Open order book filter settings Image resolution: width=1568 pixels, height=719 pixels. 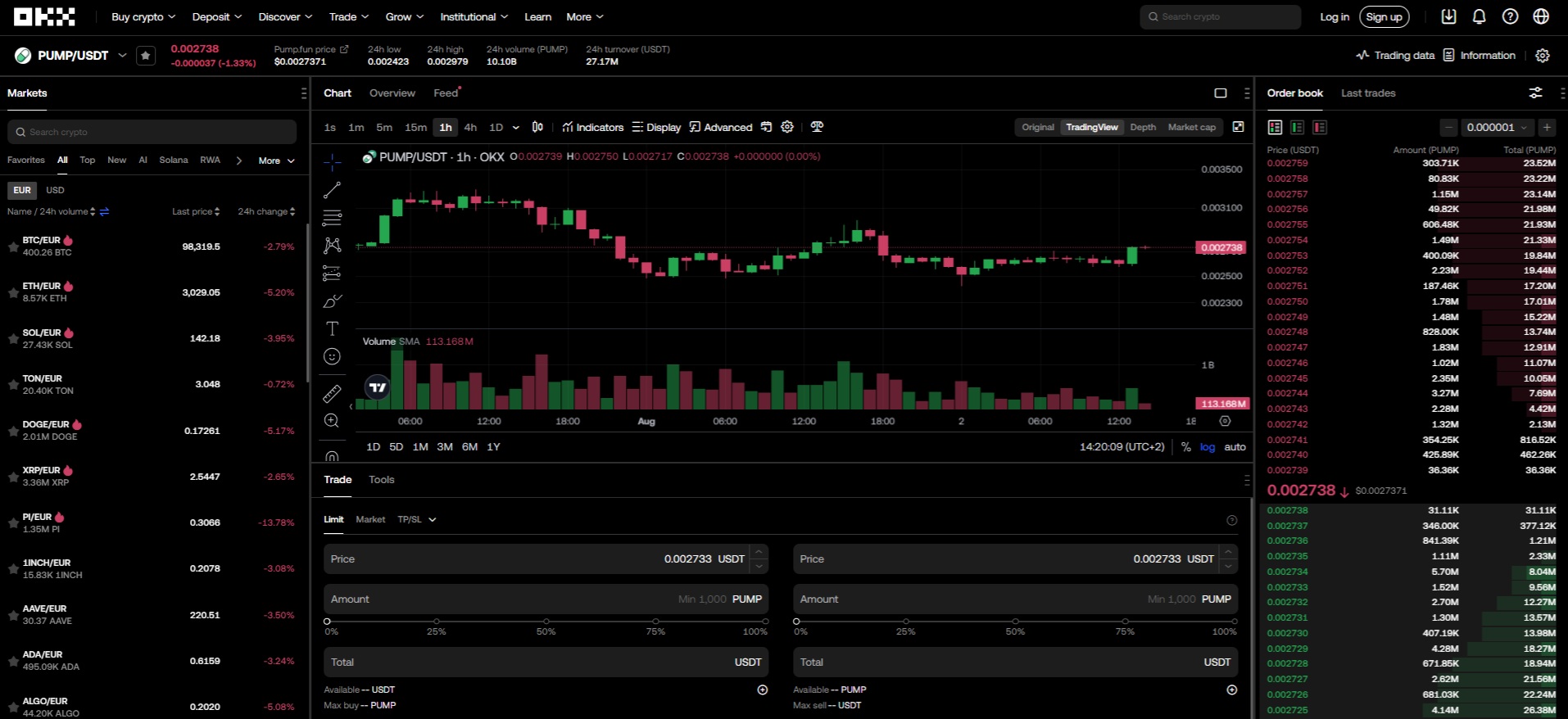[1535, 93]
